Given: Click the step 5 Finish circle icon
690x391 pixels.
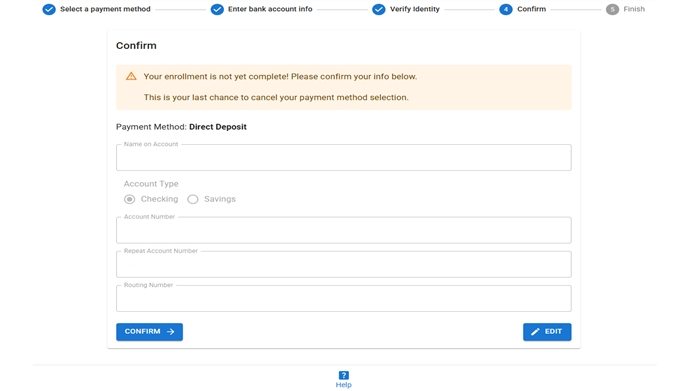Looking at the screenshot, I should 612,9.
